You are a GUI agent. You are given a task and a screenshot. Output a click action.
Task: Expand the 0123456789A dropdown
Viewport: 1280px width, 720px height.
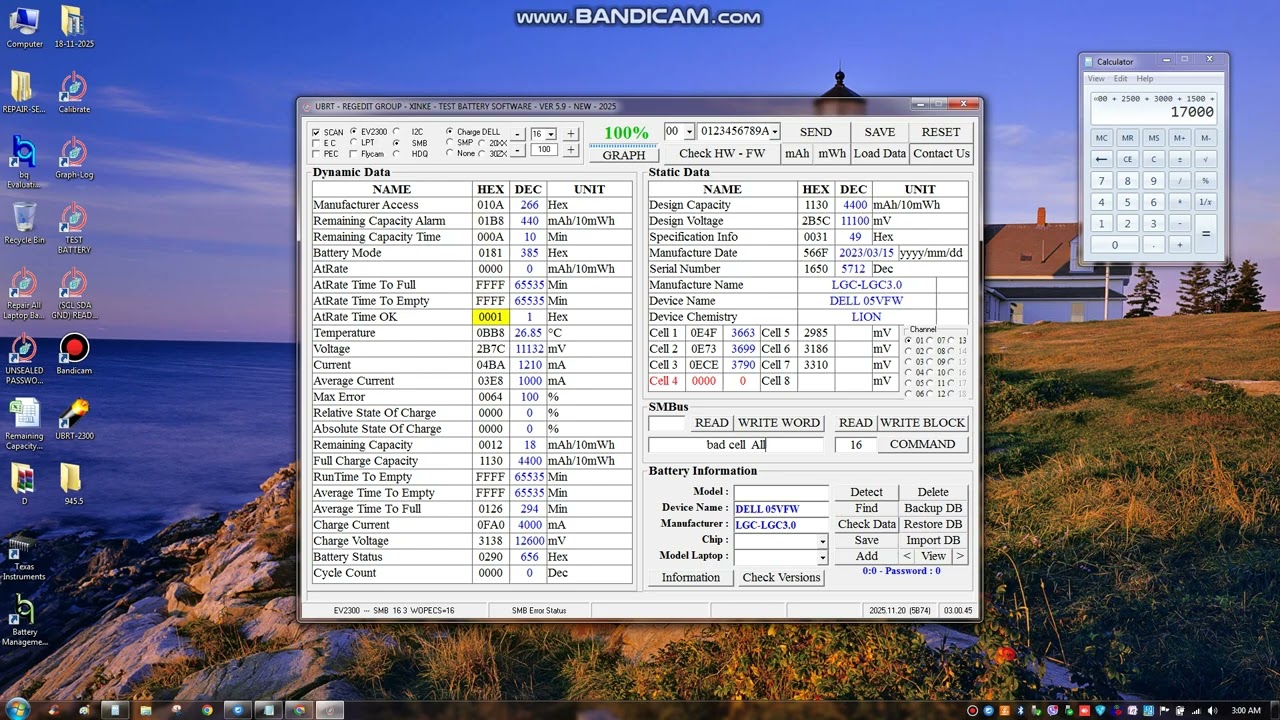tap(775, 132)
